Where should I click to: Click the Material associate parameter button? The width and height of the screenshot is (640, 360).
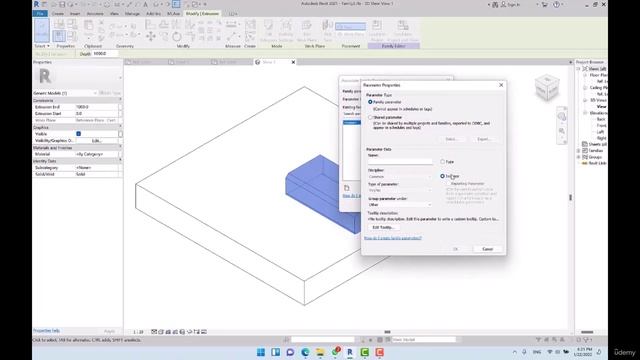pyautogui.click(x=120, y=154)
